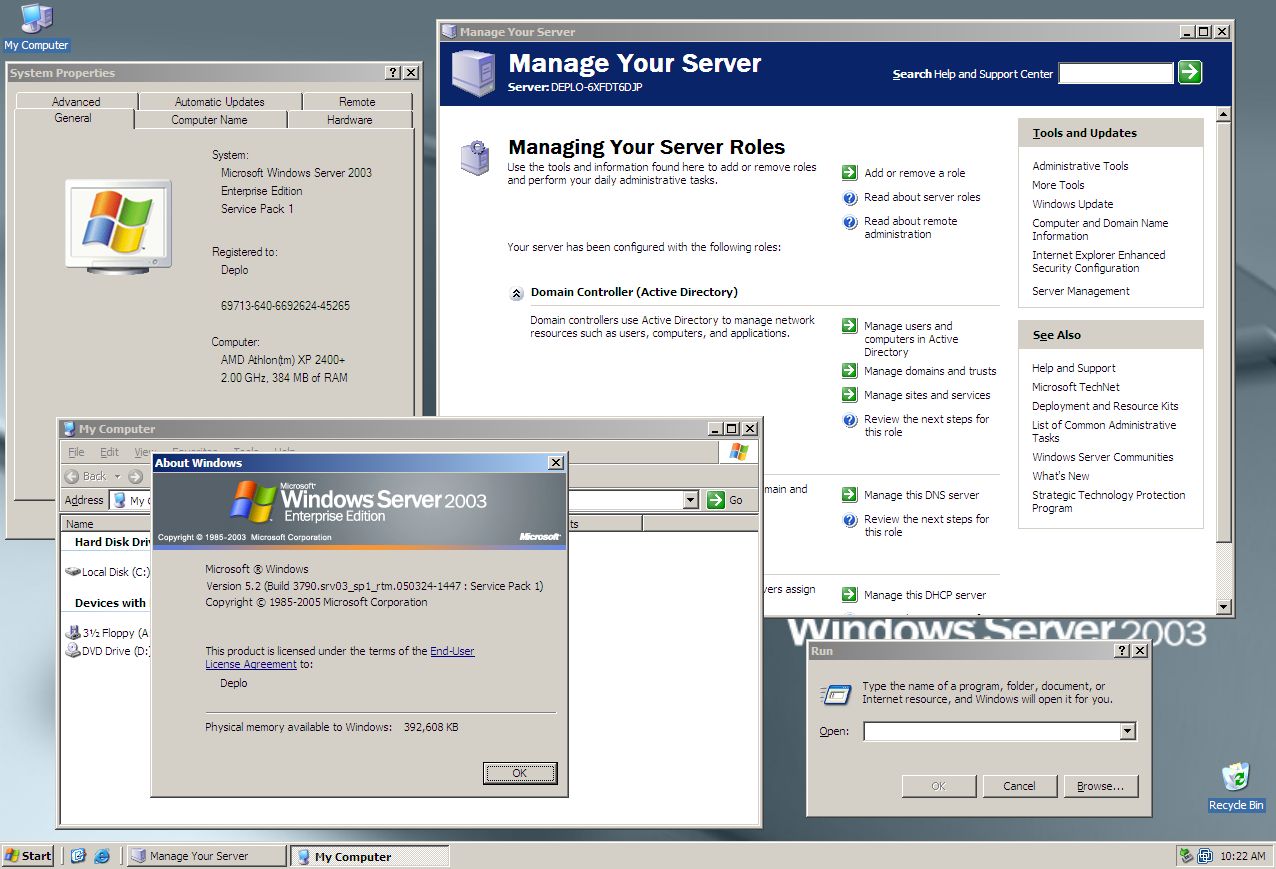Activate Manage Your Server taskbar button
Viewport: 1276px width, 869px height.
tap(205, 856)
